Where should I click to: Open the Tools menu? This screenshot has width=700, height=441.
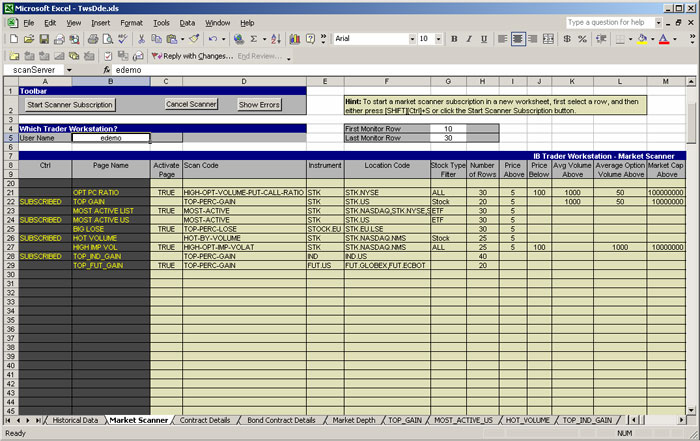click(161, 23)
